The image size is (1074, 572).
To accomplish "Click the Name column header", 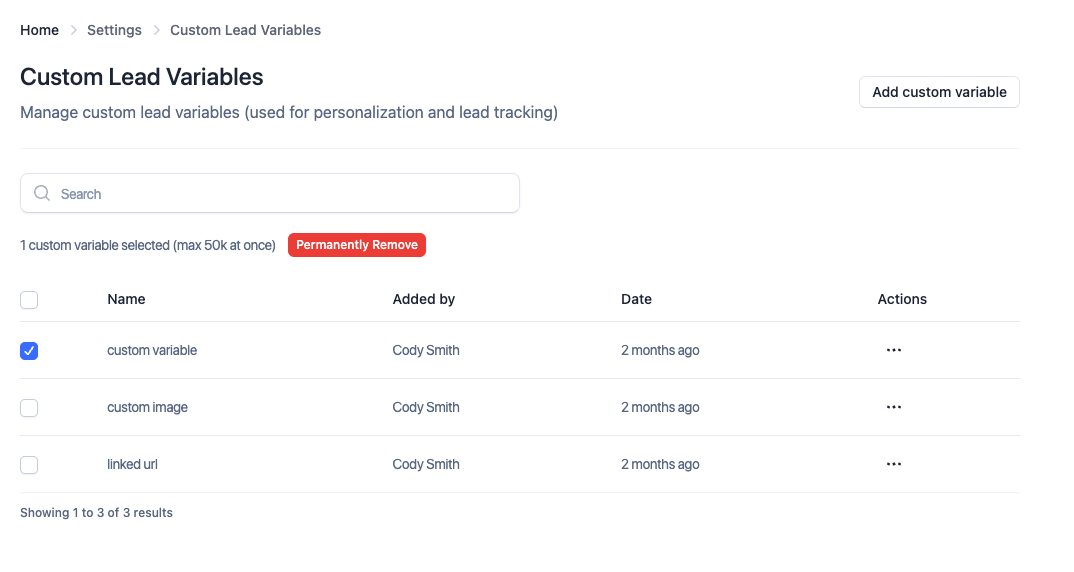I will (126, 299).
